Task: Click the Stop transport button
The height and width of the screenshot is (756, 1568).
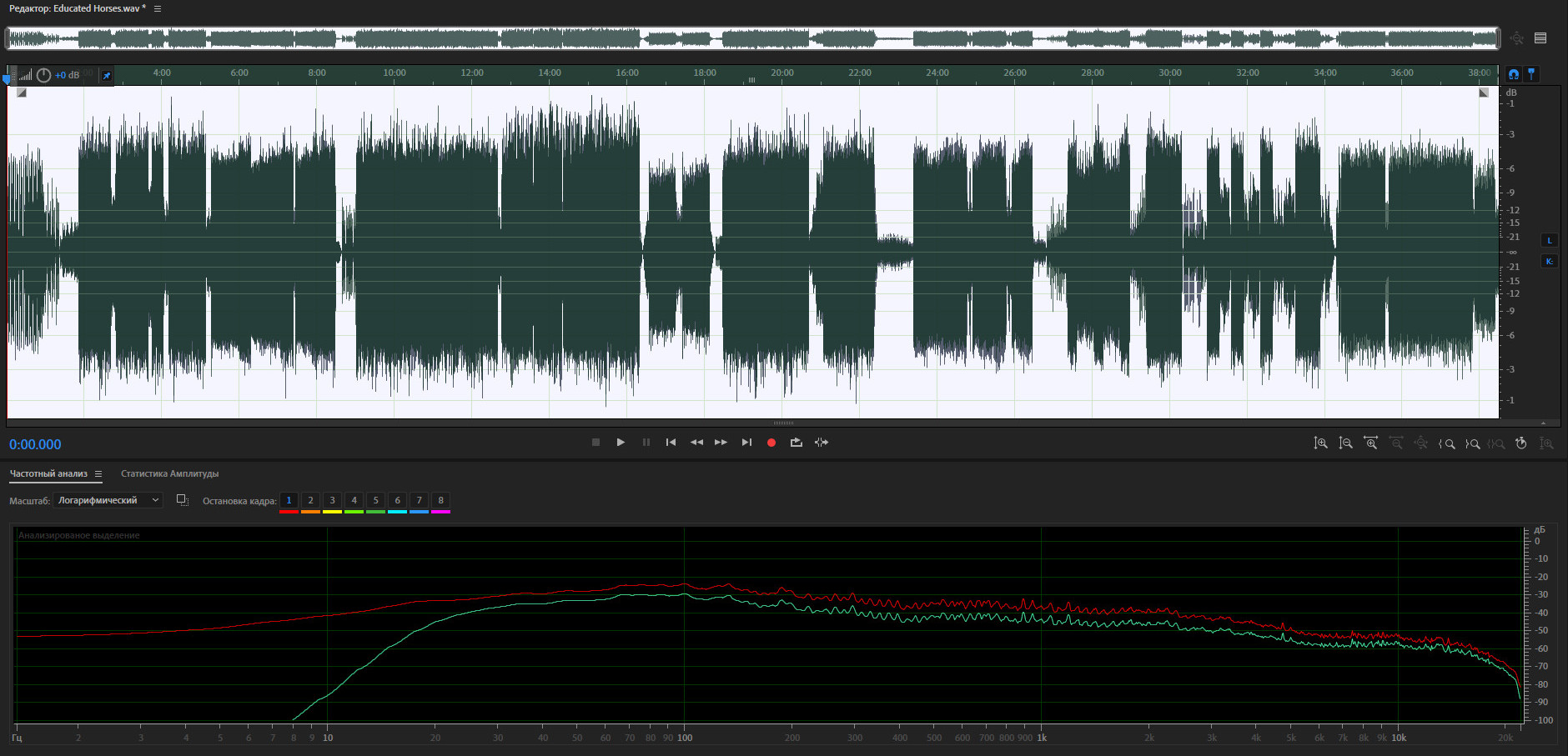Action: [596, 443]
